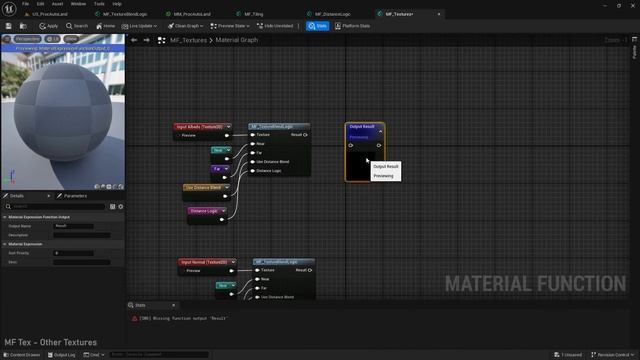Image resolution: width=640 pixels, height=360 pixels.
Task: Open the Live Update dropdown
Action: [139, 26]
